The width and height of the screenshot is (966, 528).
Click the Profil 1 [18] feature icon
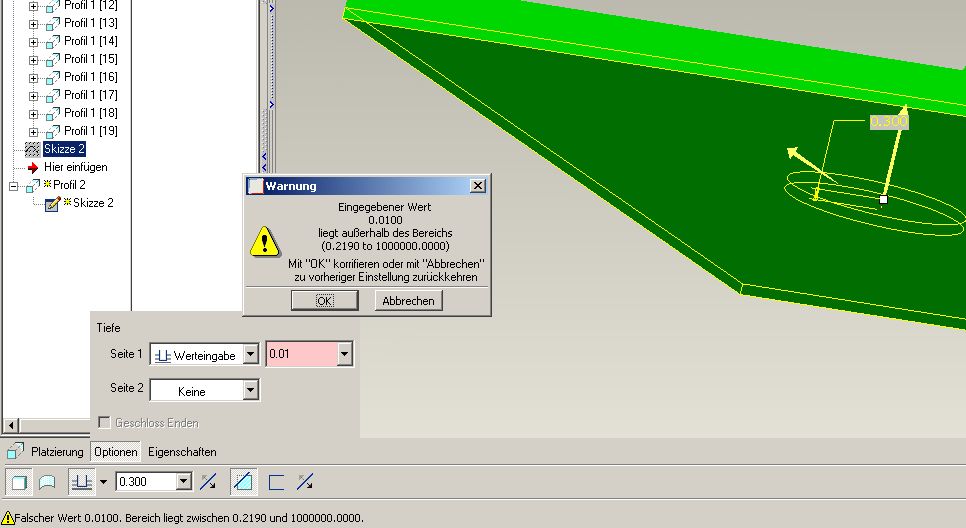point(53,113)
